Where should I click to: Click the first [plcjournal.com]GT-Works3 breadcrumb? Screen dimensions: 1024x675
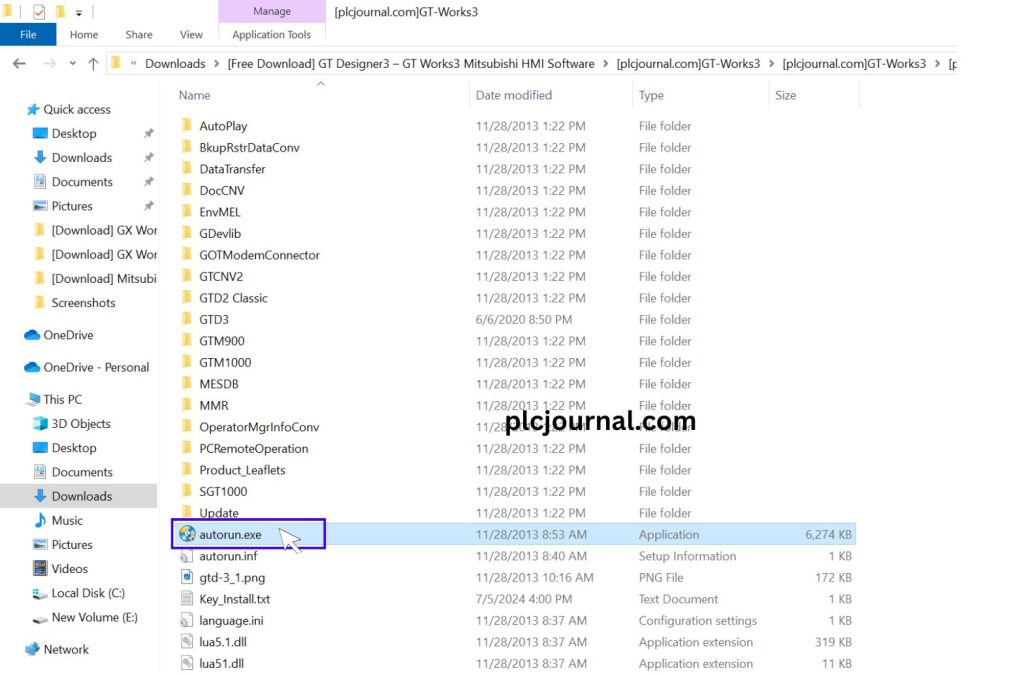688,63
